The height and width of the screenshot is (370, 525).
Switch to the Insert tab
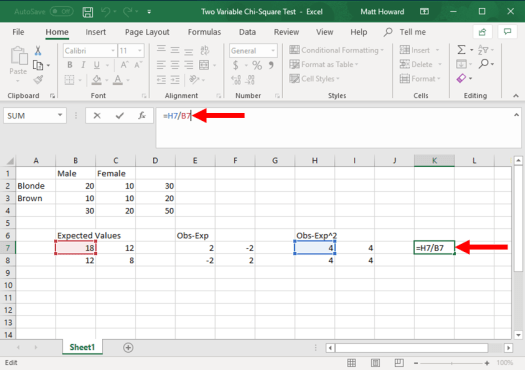point(95,32)
